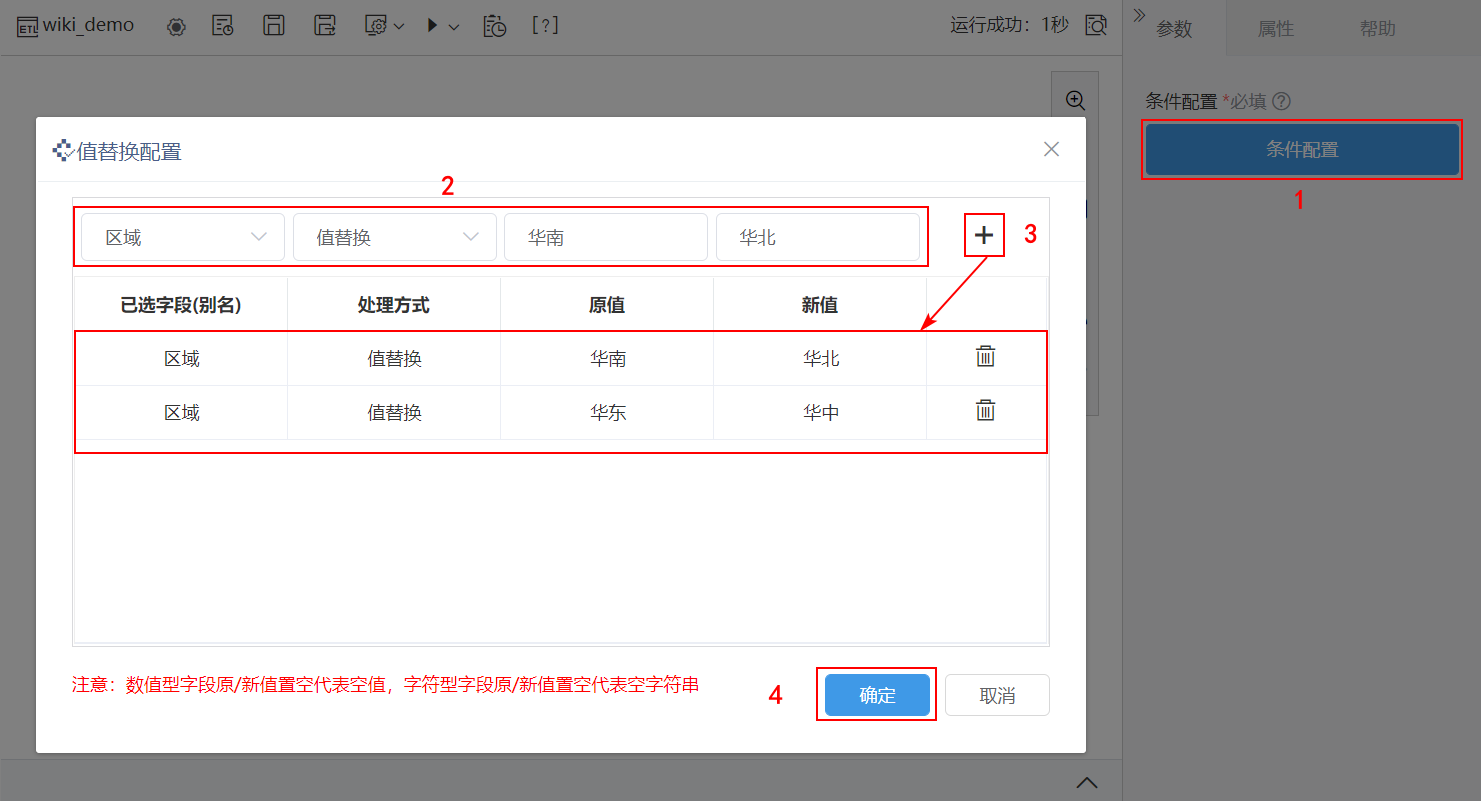Screen dimensions: 1481x801
Task: Click the log search icon beside 运行成功
Action: (x=1097, y=26)
